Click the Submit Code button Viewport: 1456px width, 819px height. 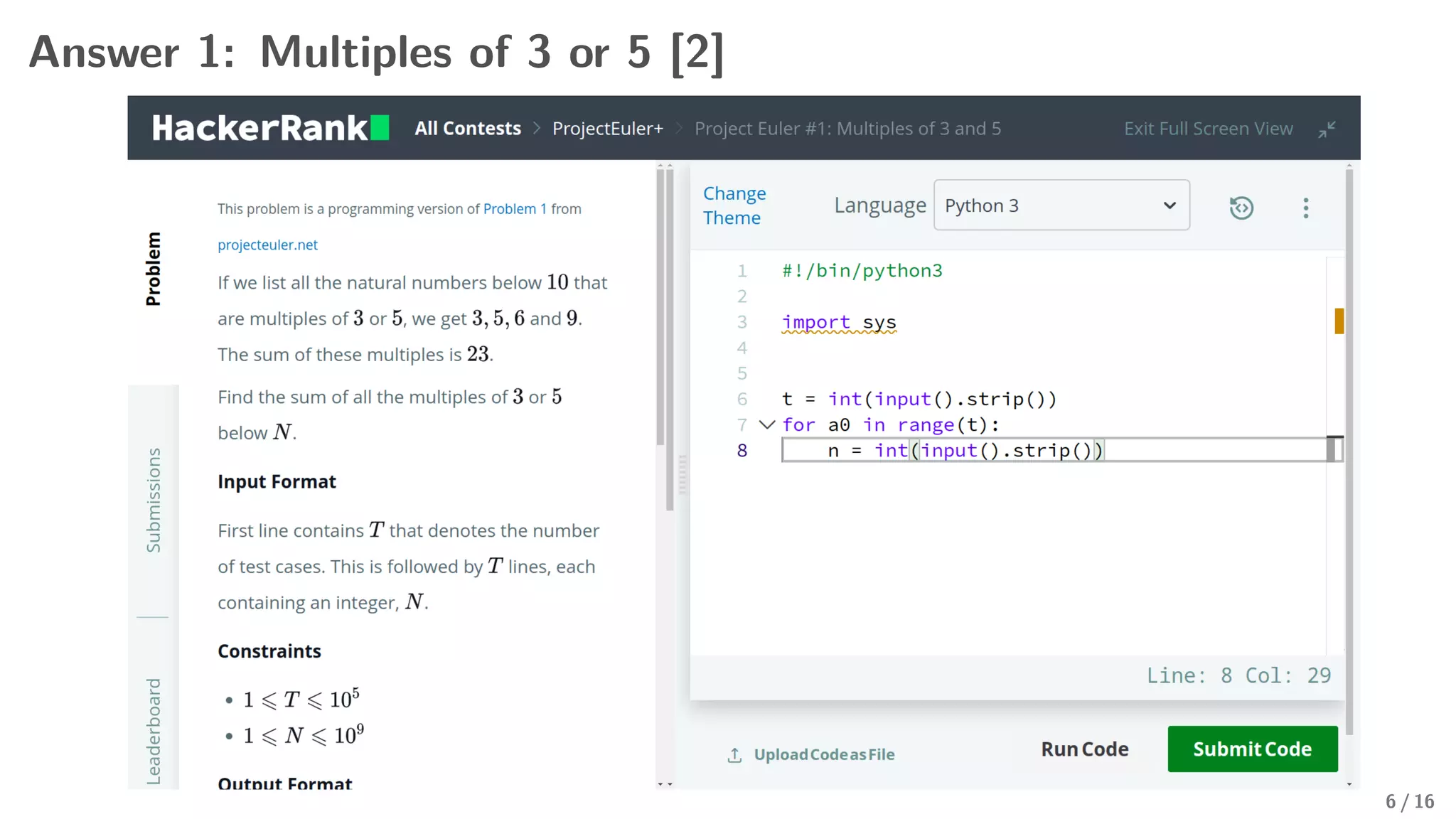click(1253, 749)
